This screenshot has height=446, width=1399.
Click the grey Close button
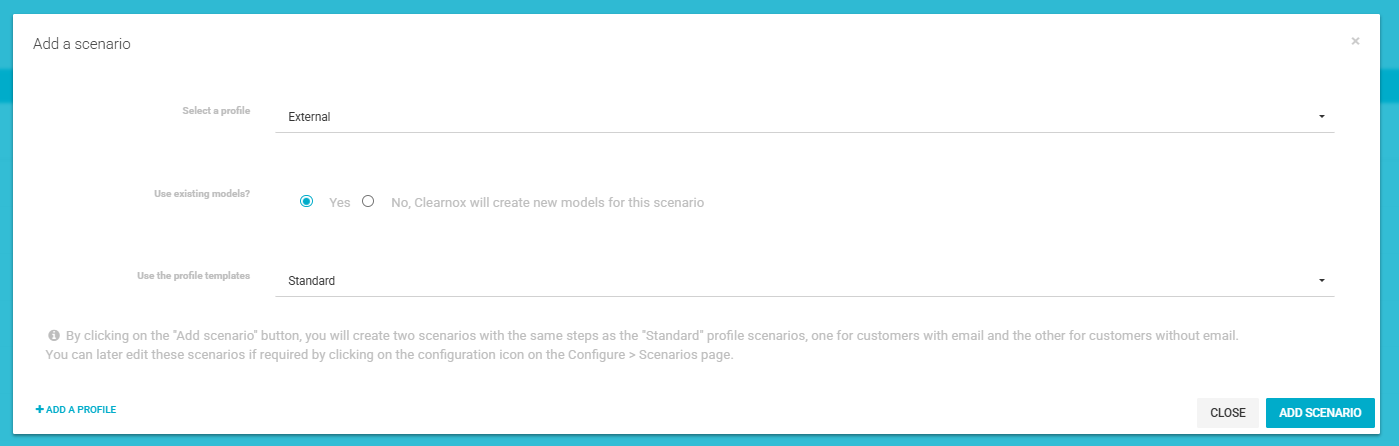tap(1227, 413)
